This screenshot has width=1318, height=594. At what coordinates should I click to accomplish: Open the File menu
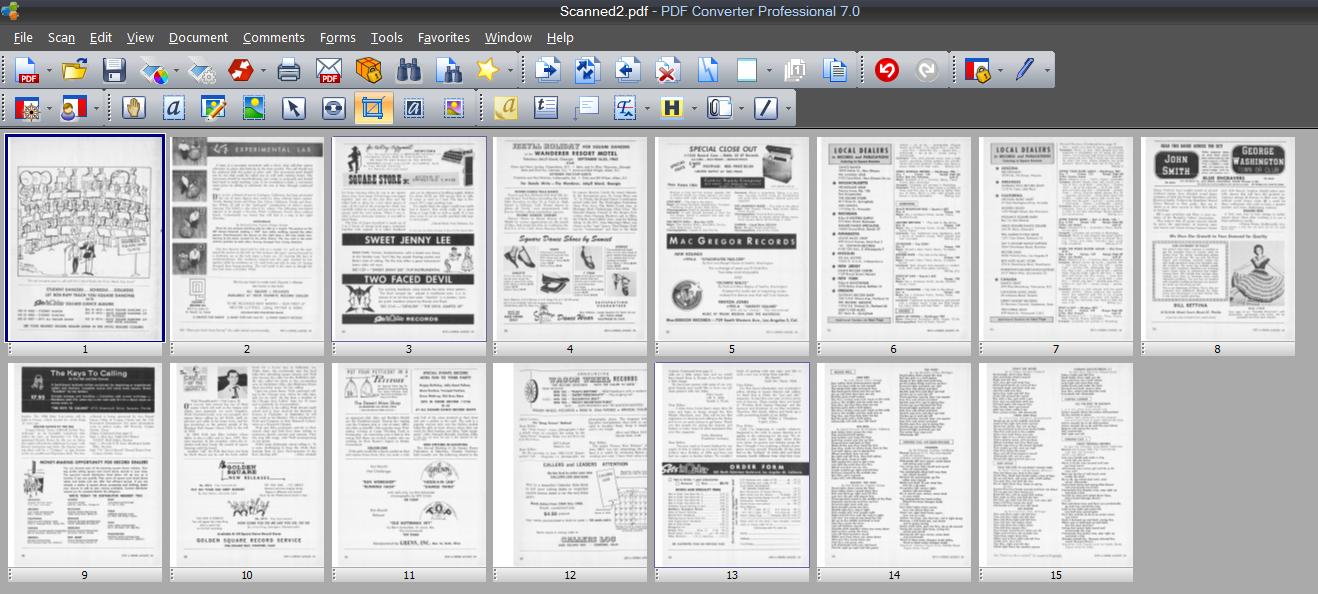[23, 37]
